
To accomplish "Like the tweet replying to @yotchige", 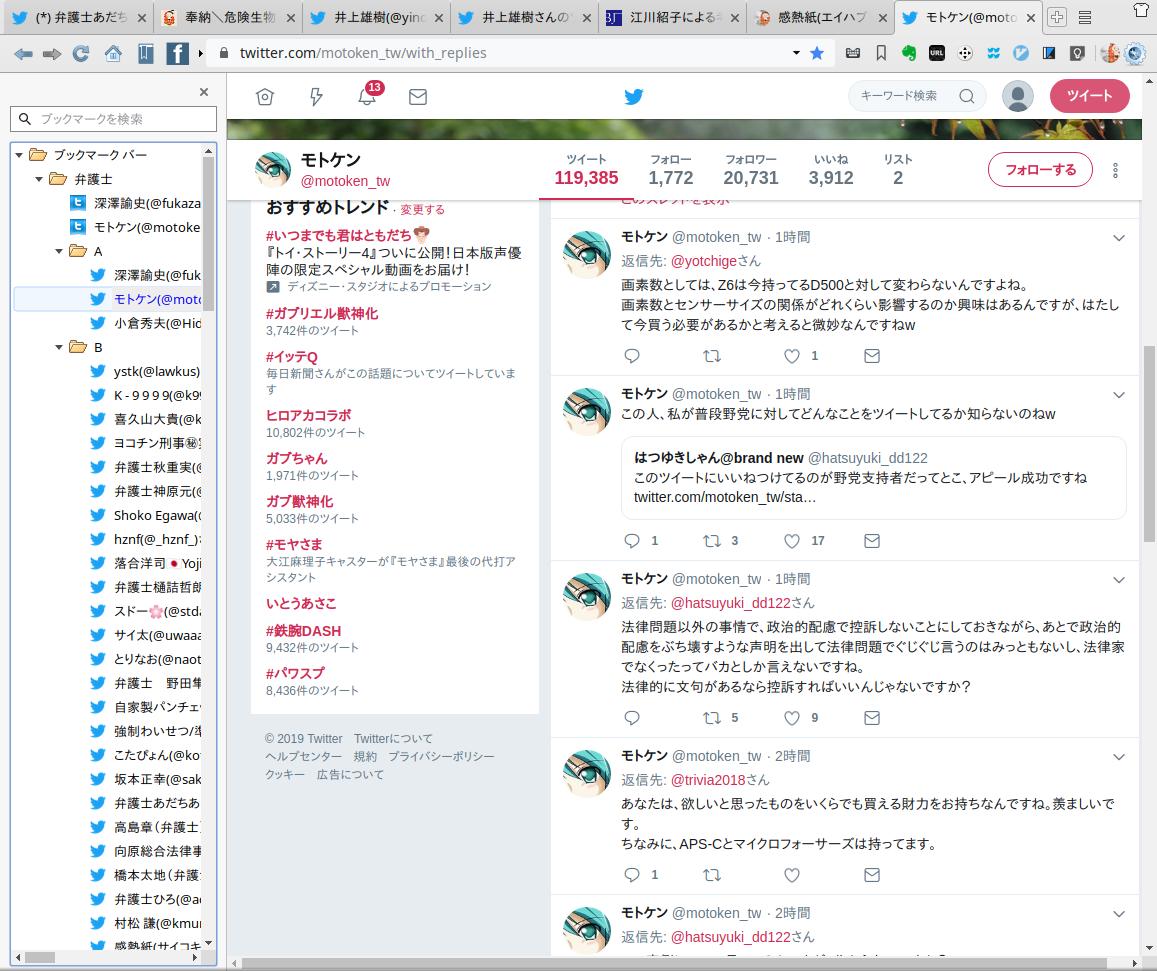I will tap(792, 356).
